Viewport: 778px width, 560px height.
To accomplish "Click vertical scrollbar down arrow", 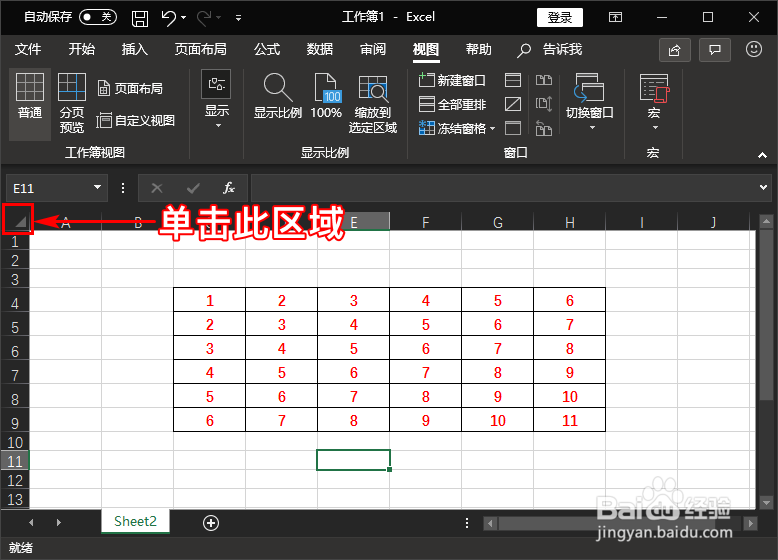I will (766, 502).
